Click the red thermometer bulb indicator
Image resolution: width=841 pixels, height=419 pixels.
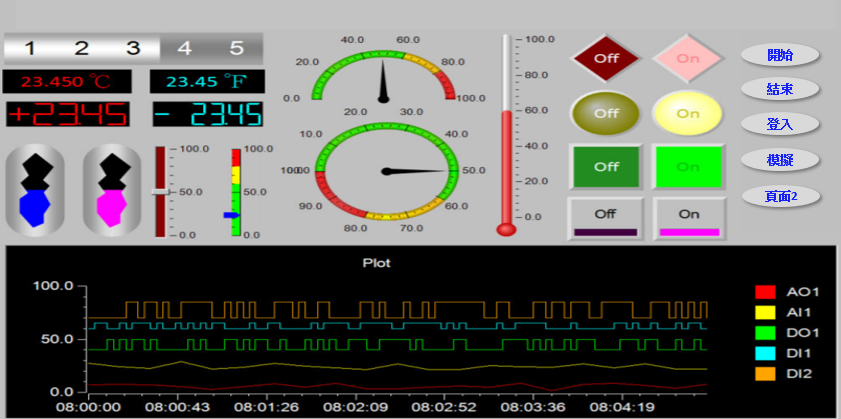tap(506, 229)
